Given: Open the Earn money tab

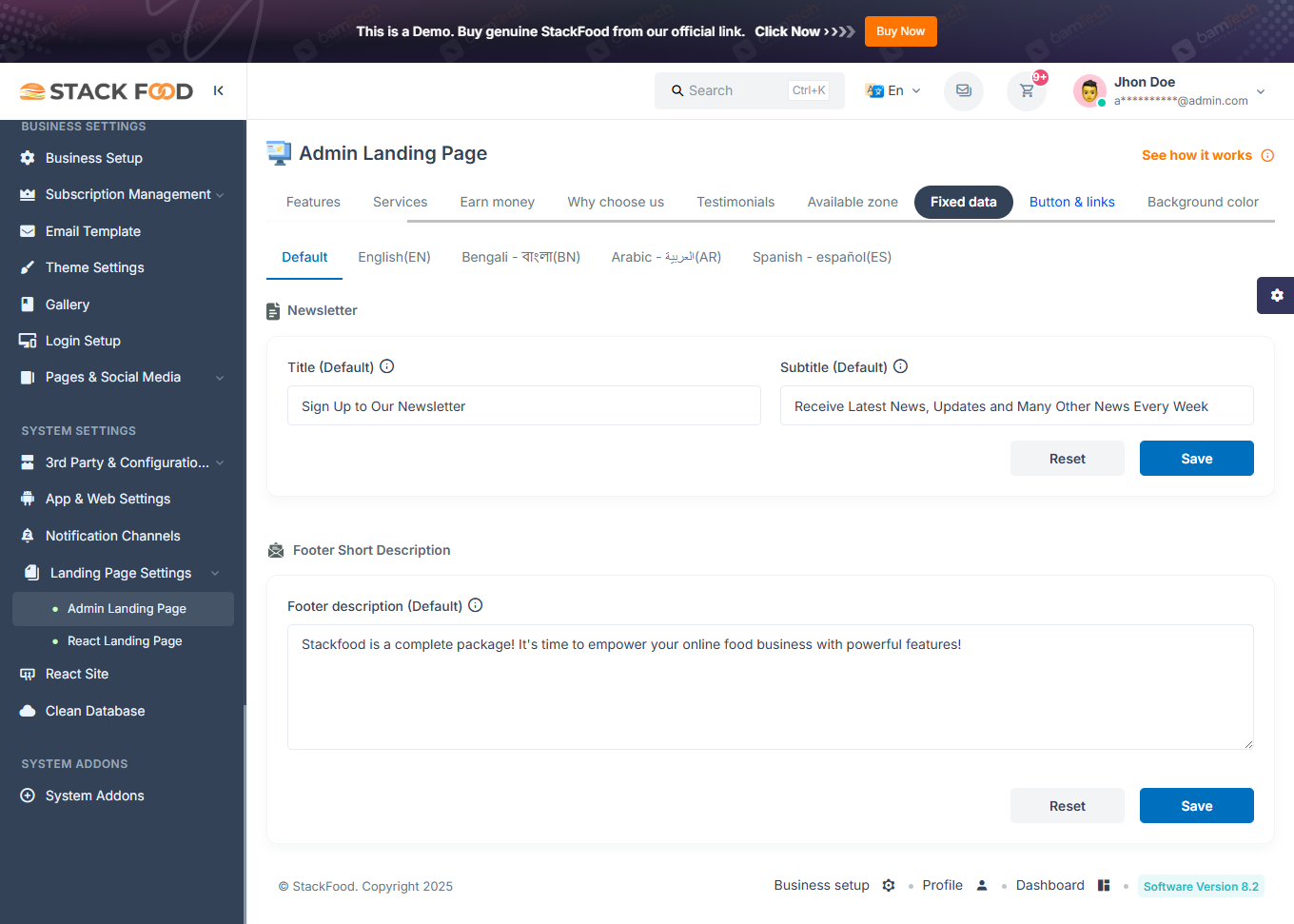Looking at the screenshot, I should (x=498, y=202).
